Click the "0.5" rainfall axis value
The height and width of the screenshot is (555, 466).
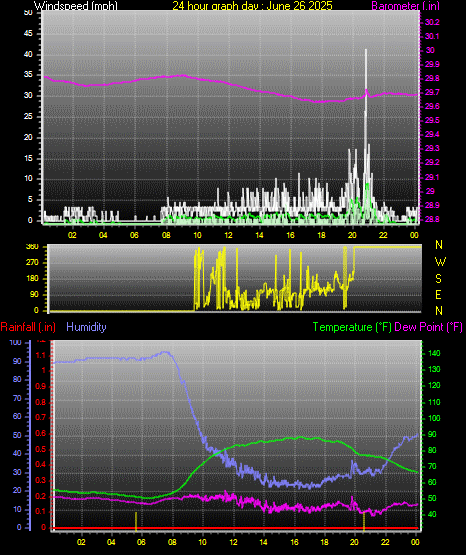41,449
